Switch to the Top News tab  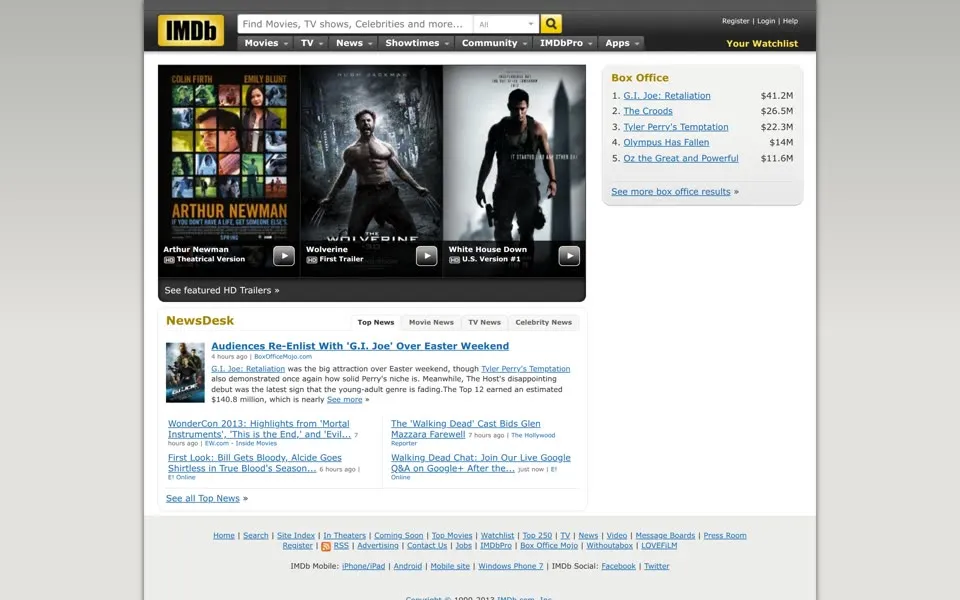376,322
